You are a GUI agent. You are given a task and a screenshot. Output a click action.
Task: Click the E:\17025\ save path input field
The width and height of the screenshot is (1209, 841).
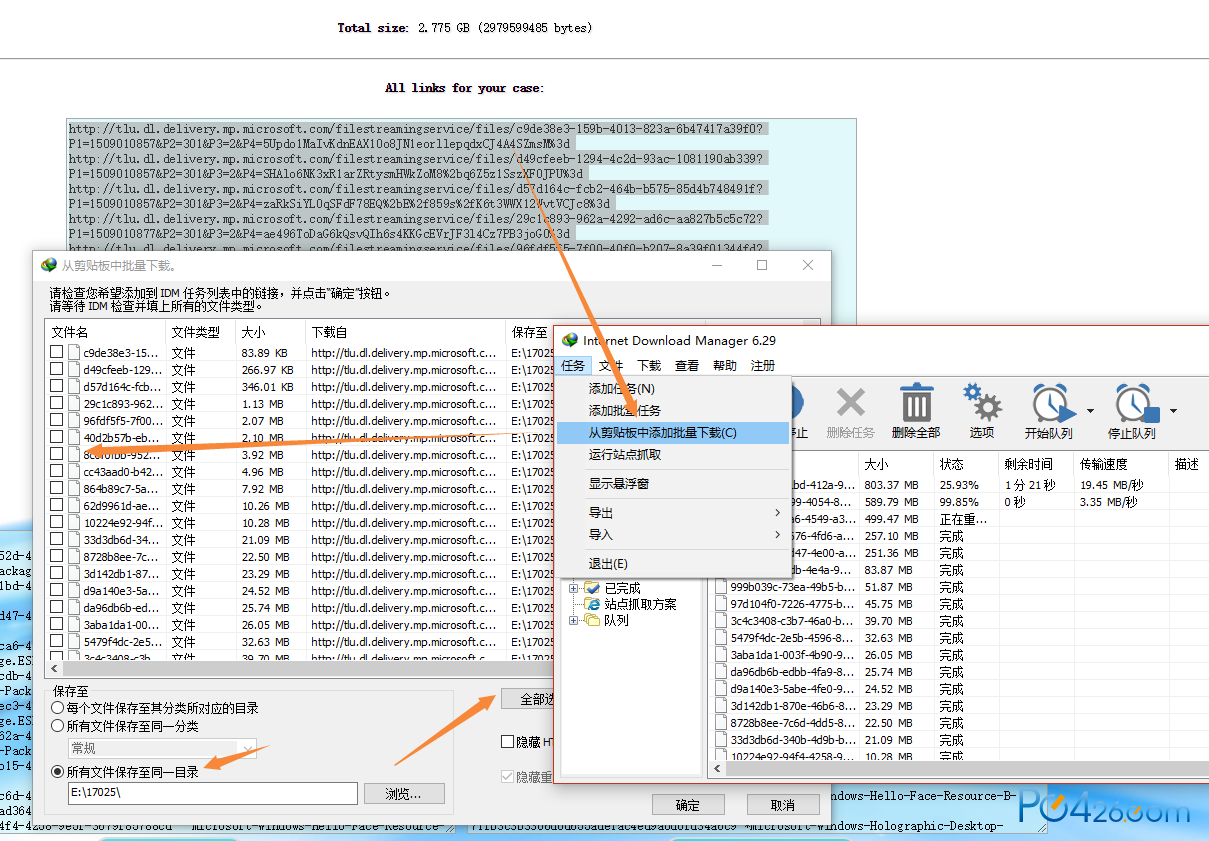click(212, 794)
